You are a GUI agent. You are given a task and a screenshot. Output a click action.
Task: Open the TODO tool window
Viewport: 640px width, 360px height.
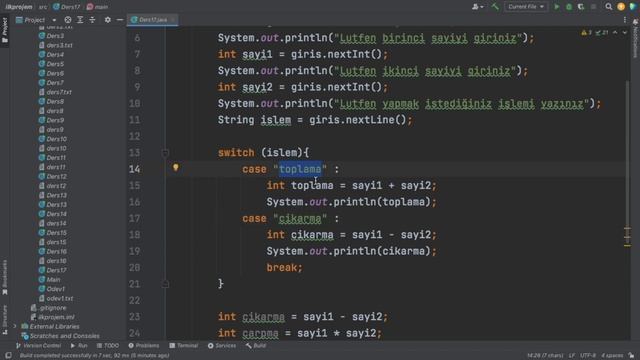click(x=108, y=346)
